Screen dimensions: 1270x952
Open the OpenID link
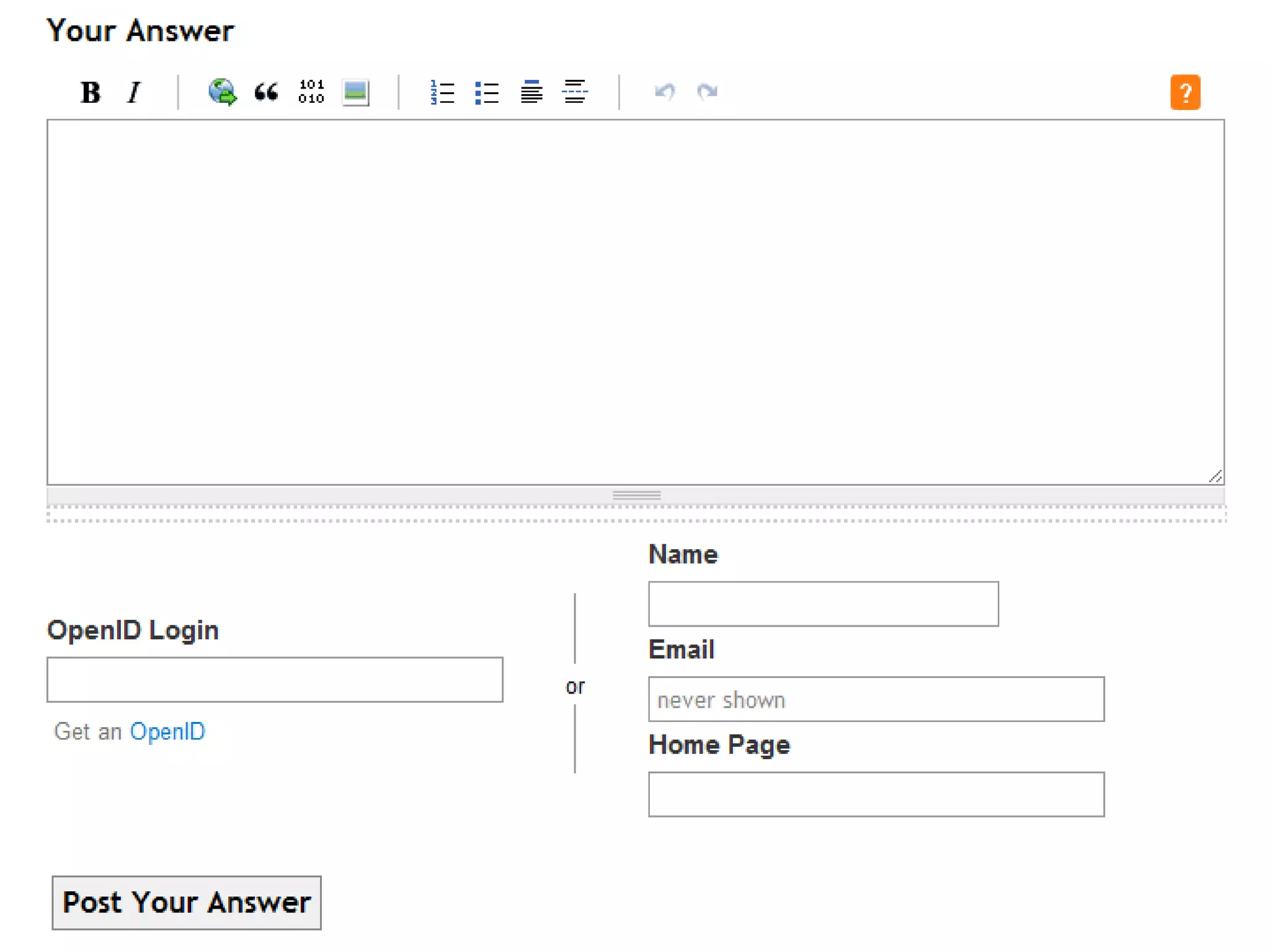(x=167, y=731)
